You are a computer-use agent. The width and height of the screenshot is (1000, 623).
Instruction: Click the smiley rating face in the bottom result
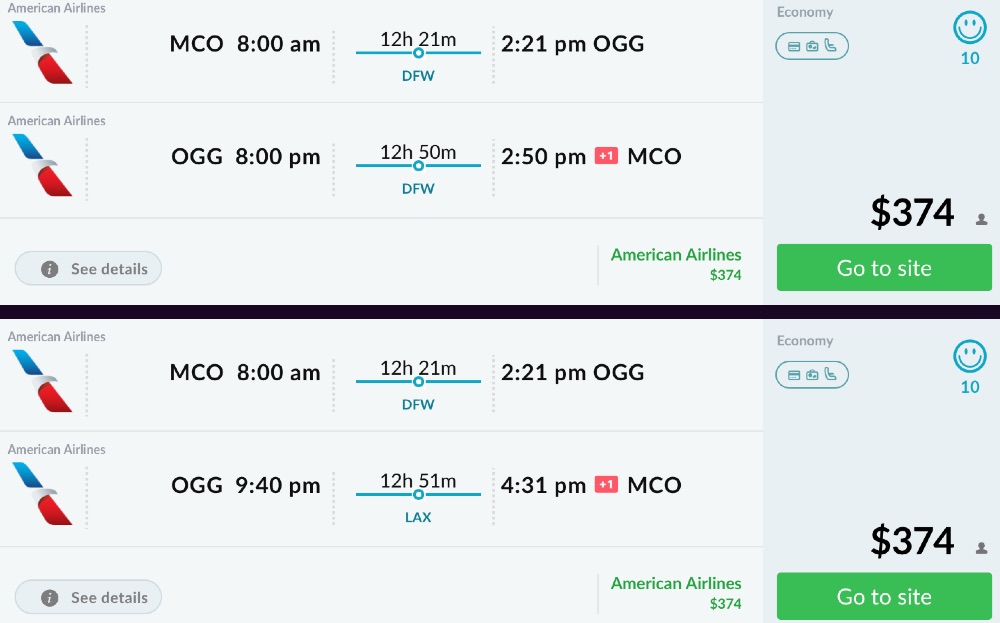[969, 357]
